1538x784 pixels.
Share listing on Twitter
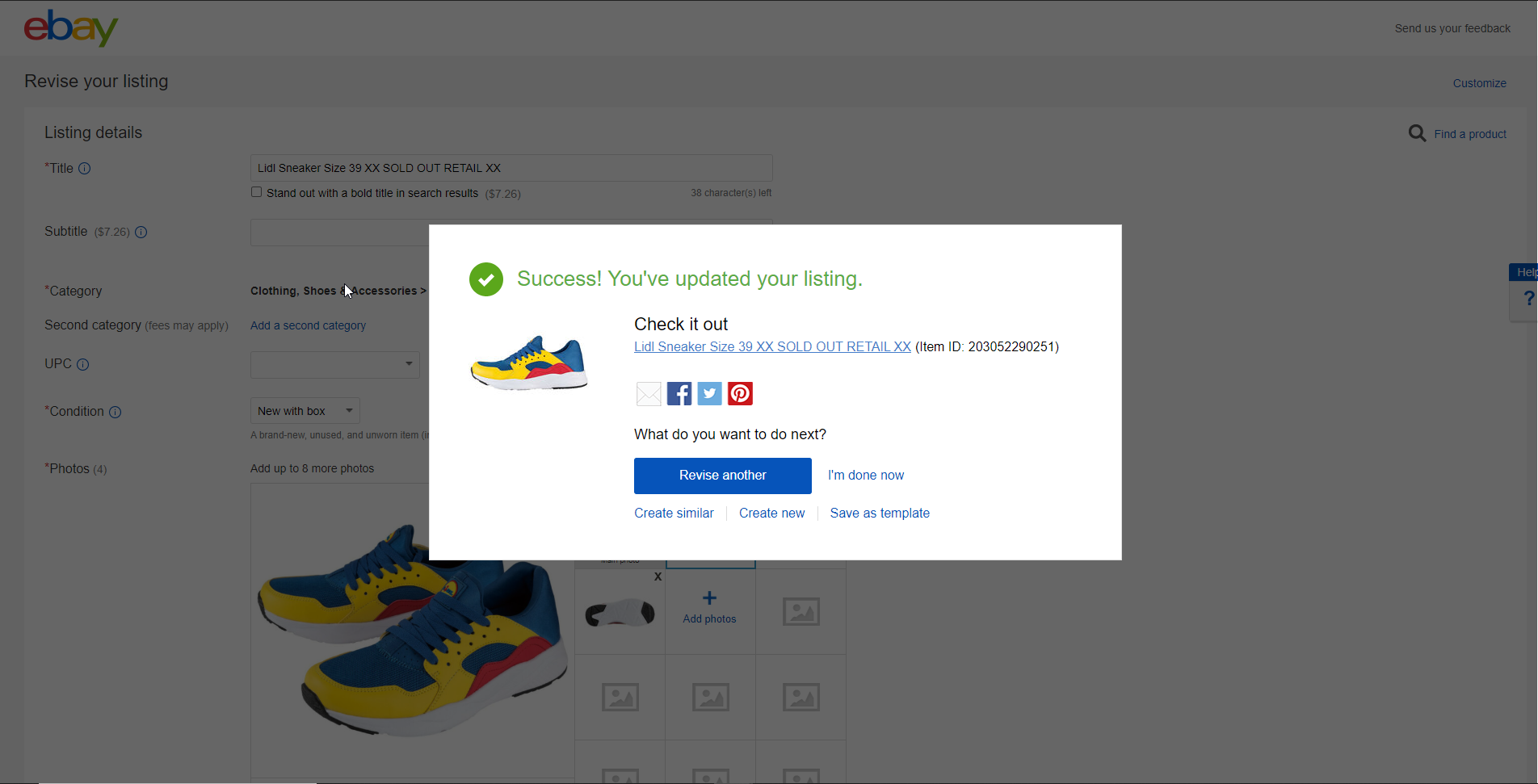coord(709,394)
